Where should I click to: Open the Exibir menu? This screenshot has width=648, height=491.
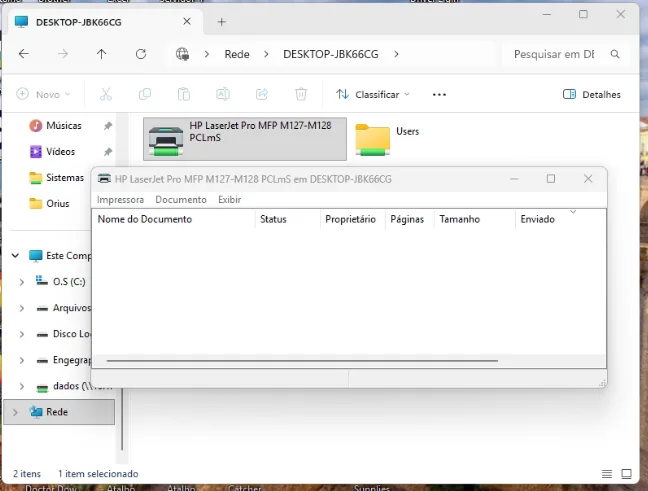click(x=229, y=200)
